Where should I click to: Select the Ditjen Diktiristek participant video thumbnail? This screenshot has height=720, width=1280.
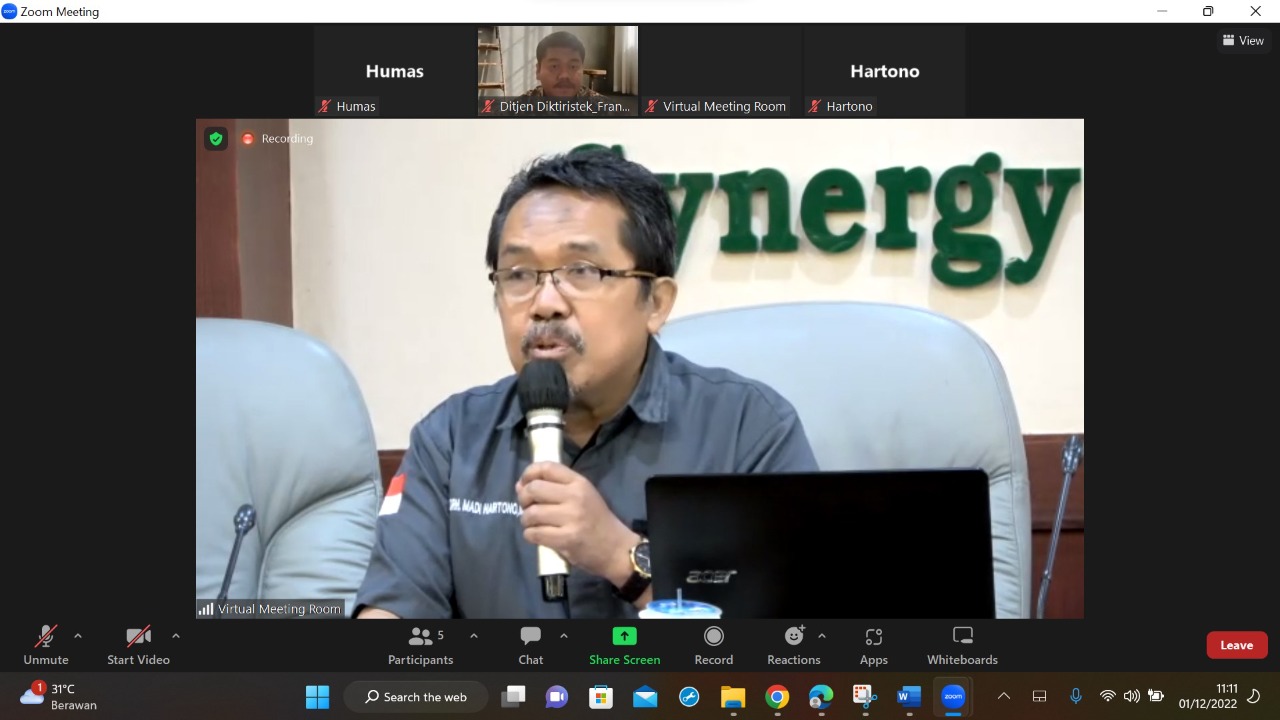pyautogui.click(x=558, y=70)
